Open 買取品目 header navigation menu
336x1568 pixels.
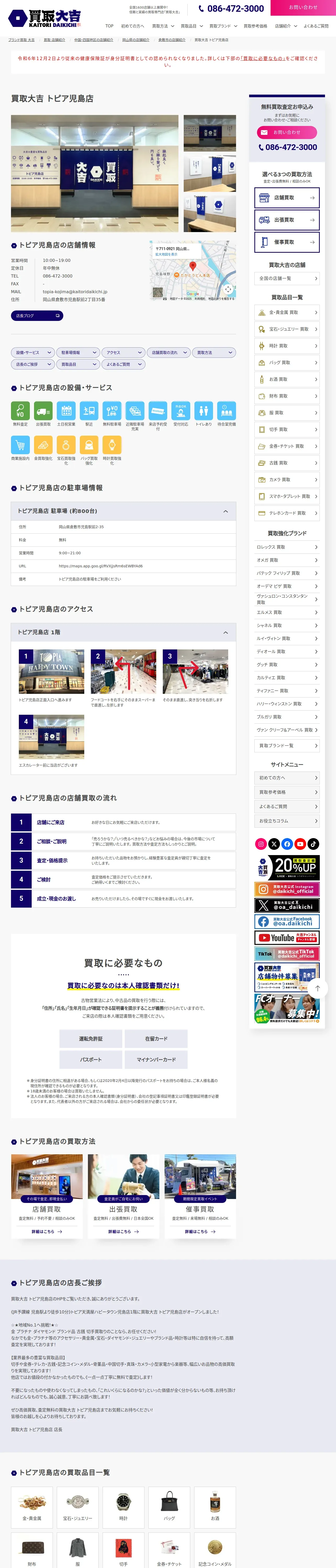coord(192,26)
